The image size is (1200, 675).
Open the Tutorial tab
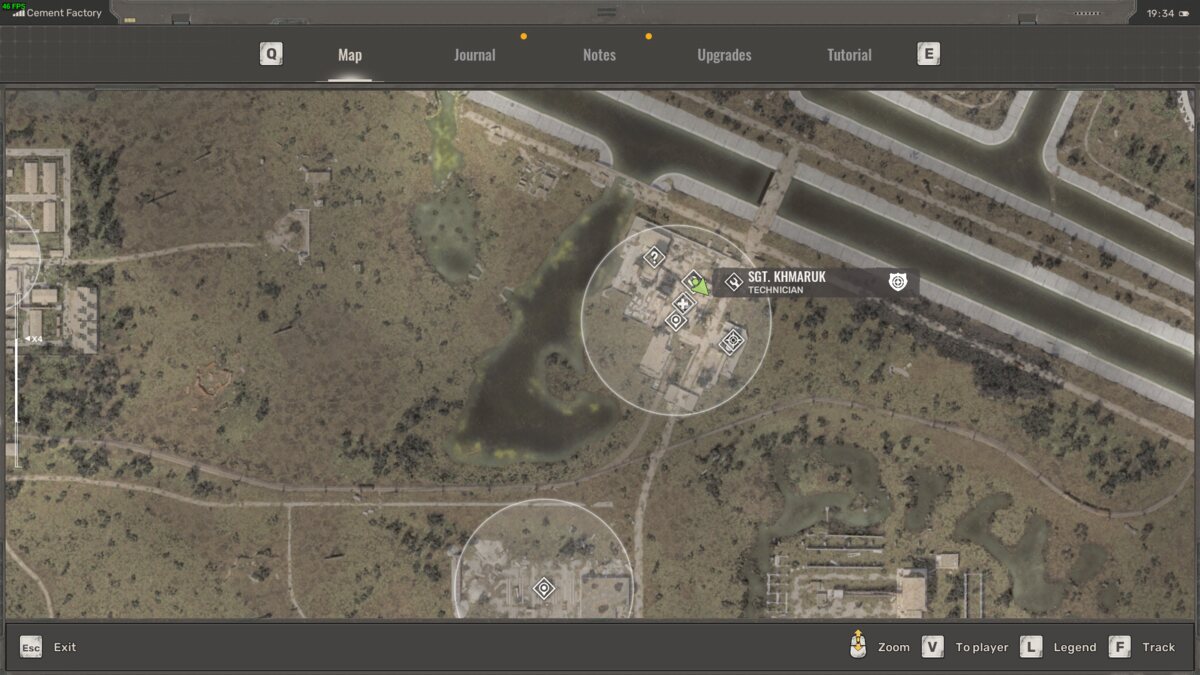pos(849,55)
